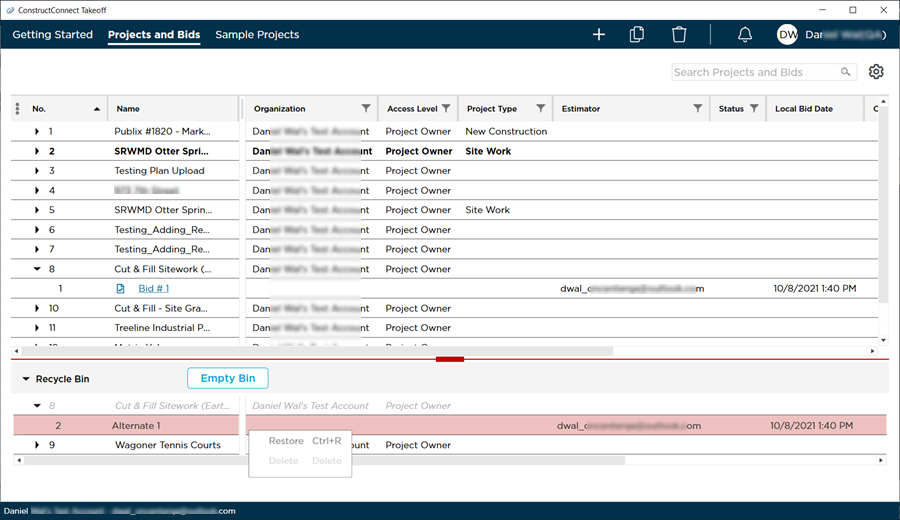Viewport: 900px width, 520px height.
Task: Click the search magnifier icon
Action: (845, 72)
